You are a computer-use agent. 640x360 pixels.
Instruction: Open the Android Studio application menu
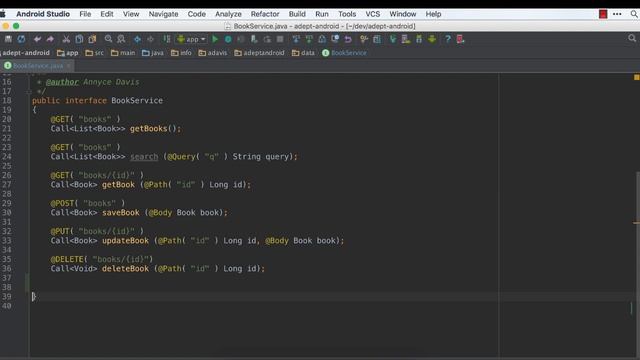43,14
